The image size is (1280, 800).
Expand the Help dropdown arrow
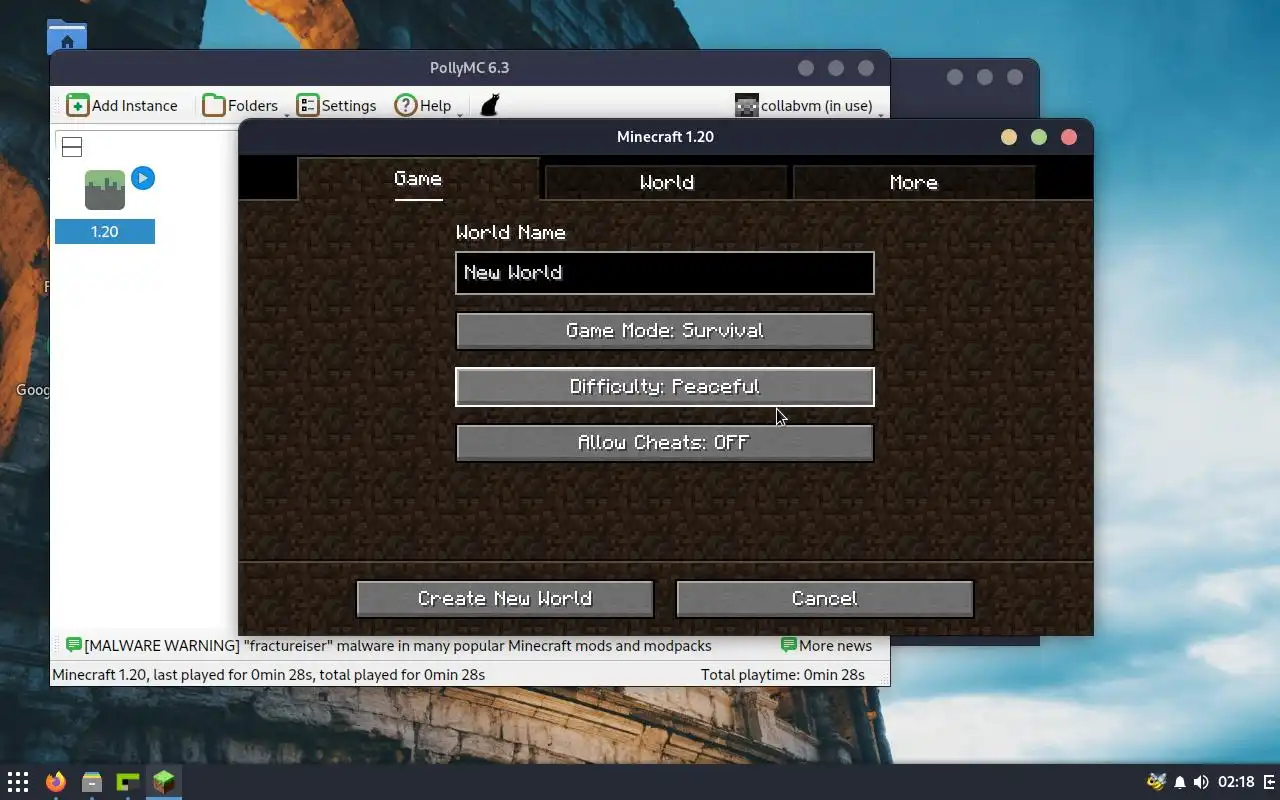(460, 114)
